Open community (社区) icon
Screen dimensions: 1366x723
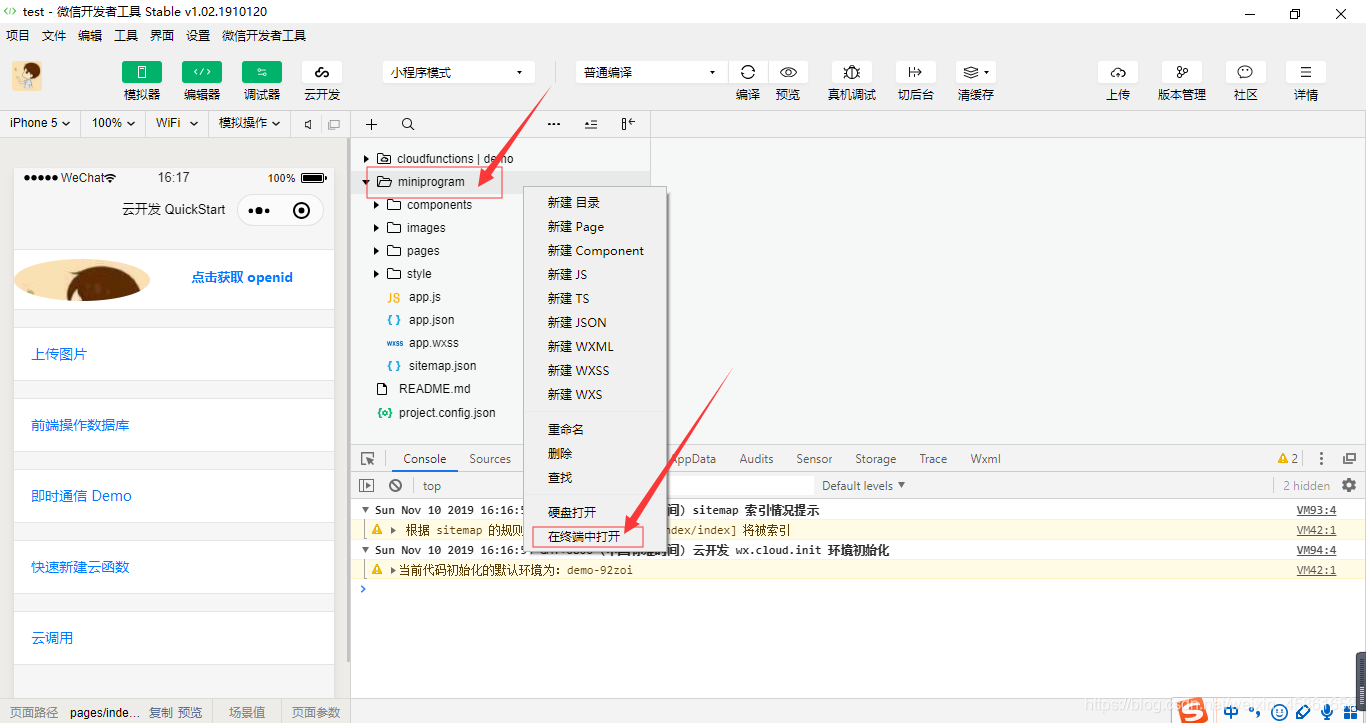tap(1245, 72)
